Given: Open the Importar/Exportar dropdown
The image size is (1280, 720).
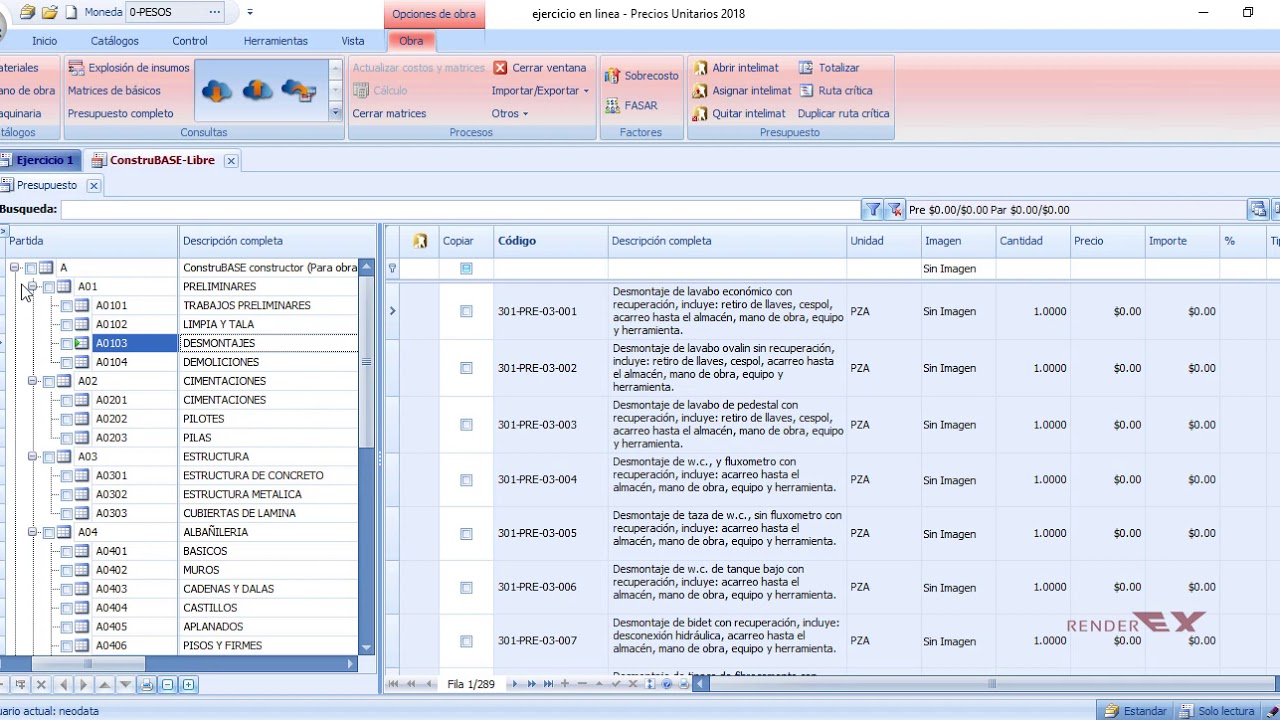Looking at the screenshot, I should (540, 91).
